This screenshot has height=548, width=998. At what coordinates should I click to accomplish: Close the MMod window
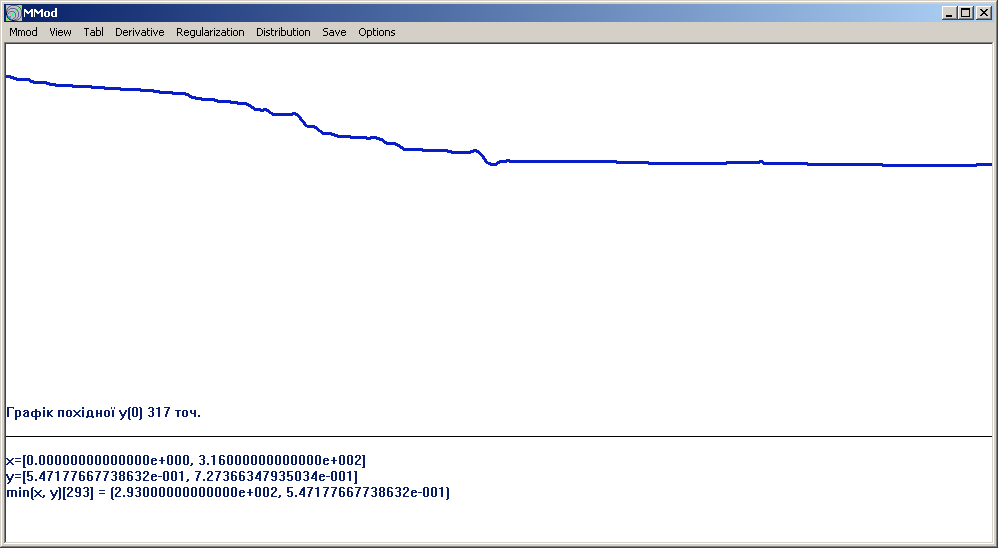click(983, 13)
